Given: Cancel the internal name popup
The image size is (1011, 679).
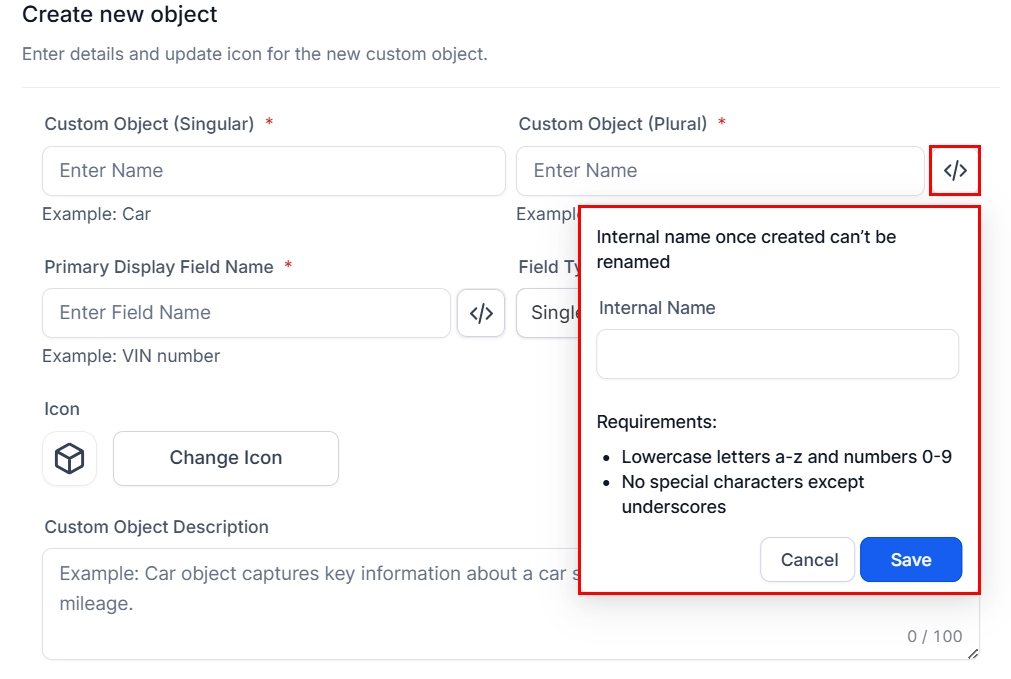Looking at the screenshot, I should pyautogui.click(x=808, y=560).
